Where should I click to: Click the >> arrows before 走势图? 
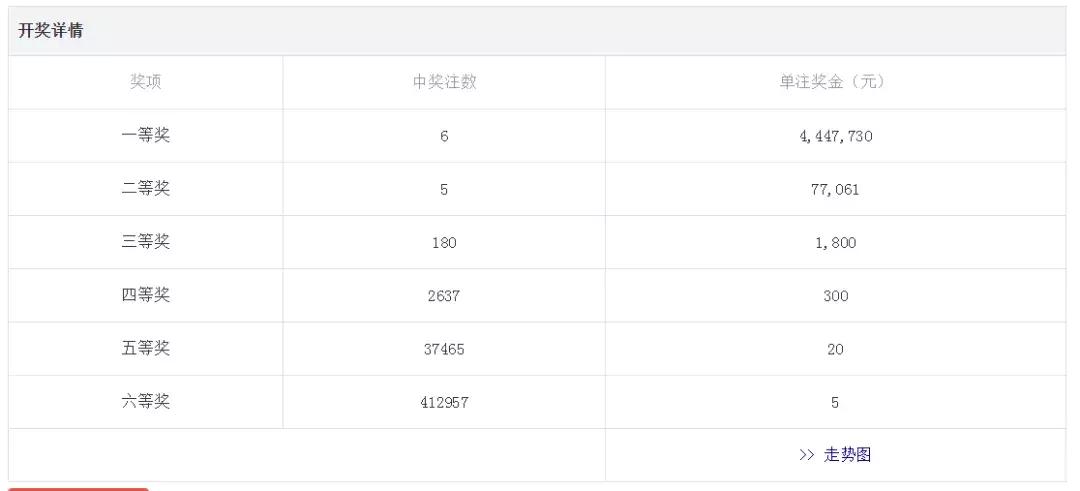(x=807, y=455)
